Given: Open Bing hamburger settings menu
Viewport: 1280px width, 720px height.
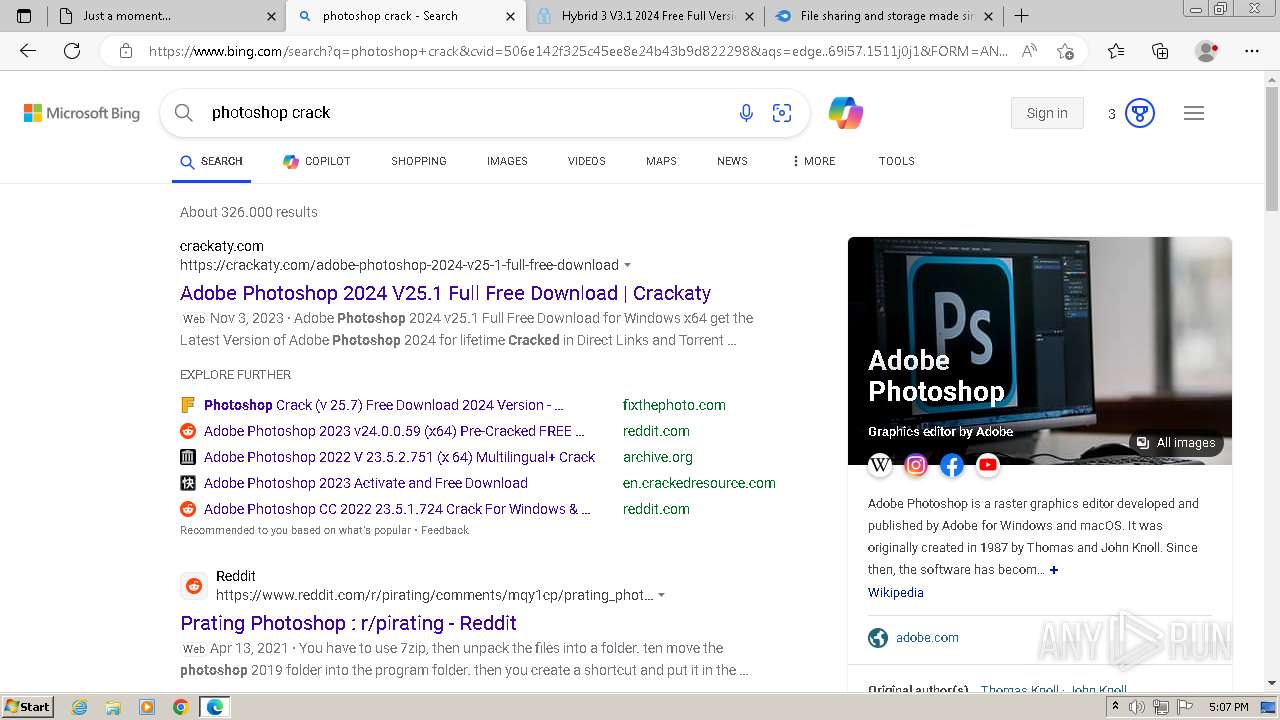Looking at the screenshot, I should coord(1194,113).
